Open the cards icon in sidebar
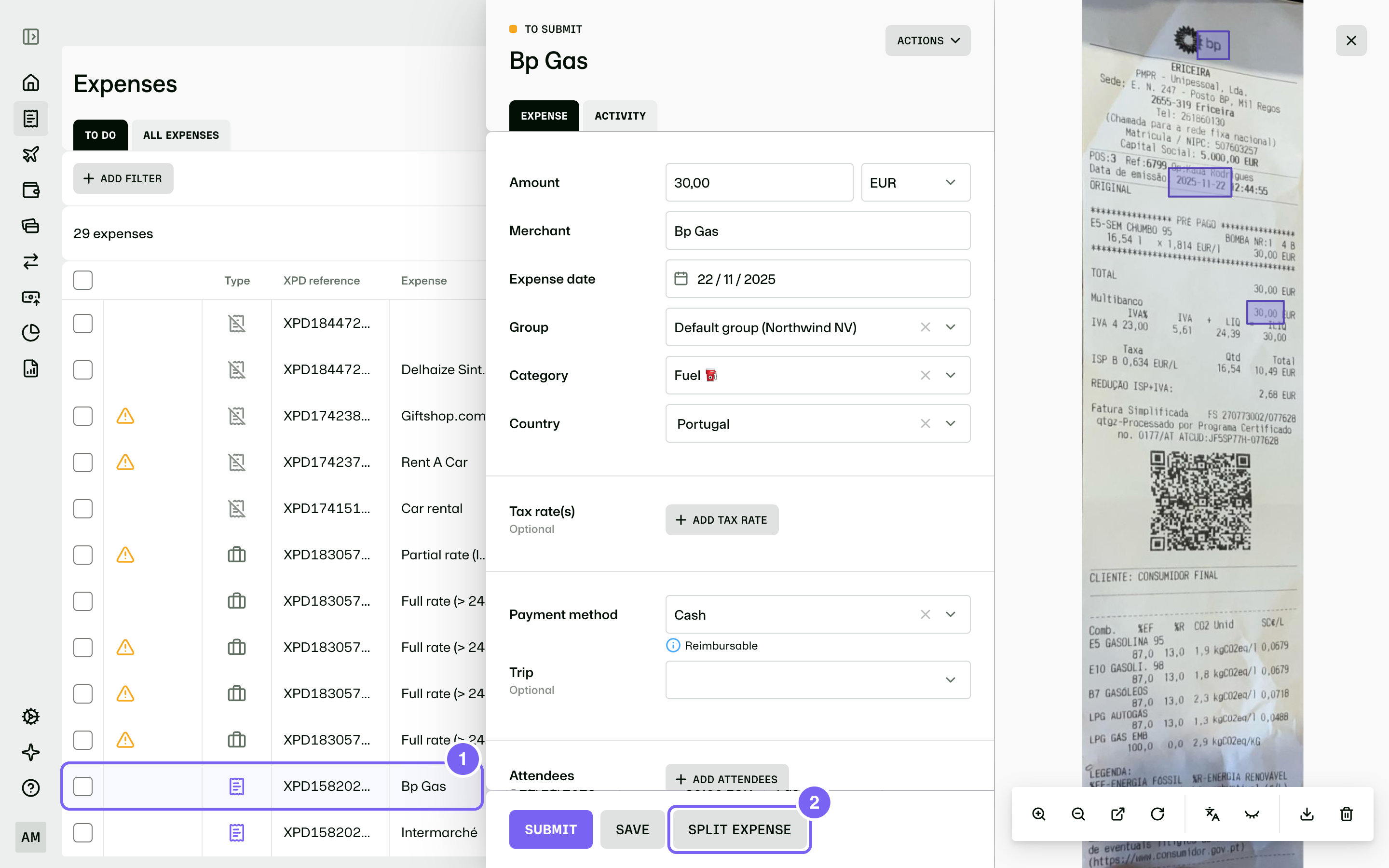The height and width of the screenshot is (868, 1389). click(x=30, y=226)
